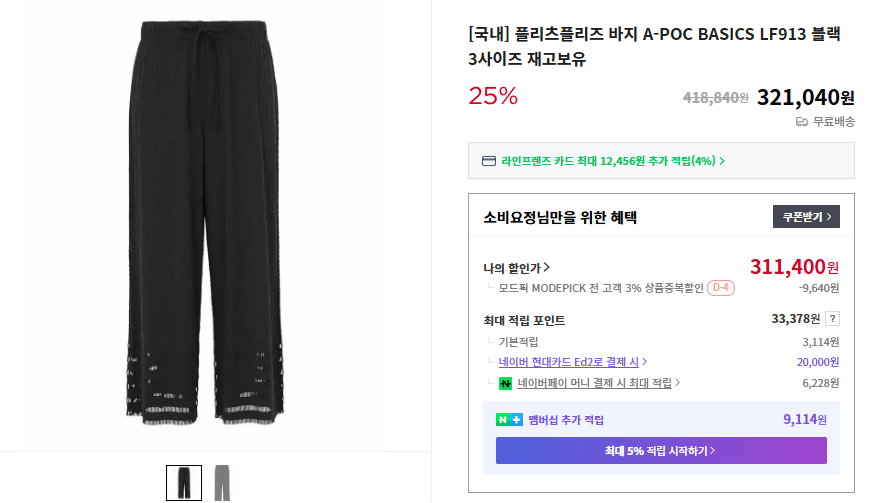Click the 311,400원 discount price
This screenshot has height=503, width=876.
tap(794, 267)
